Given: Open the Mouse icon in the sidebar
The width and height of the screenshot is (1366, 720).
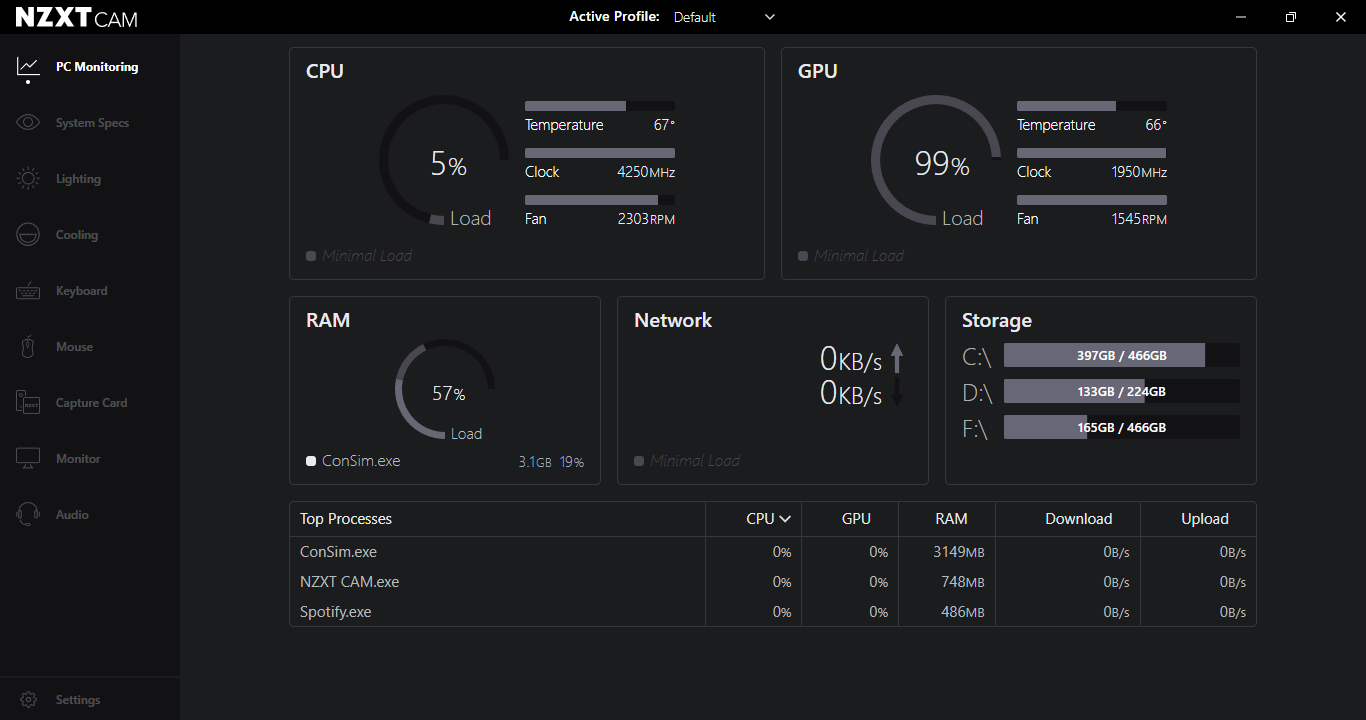Looking at the screenshot, I should 28,347.
